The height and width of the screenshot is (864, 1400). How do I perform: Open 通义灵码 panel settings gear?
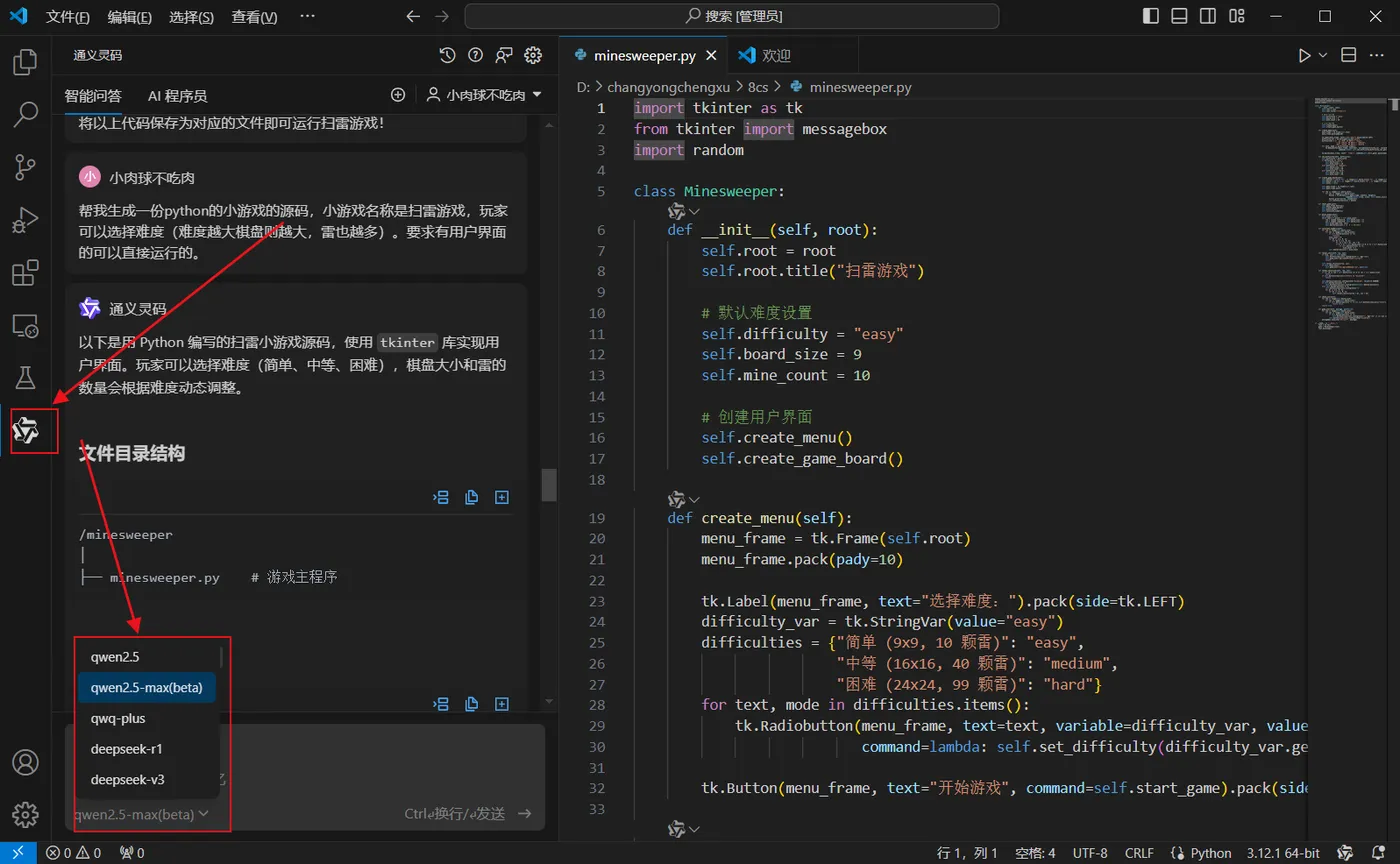point(533,55)
